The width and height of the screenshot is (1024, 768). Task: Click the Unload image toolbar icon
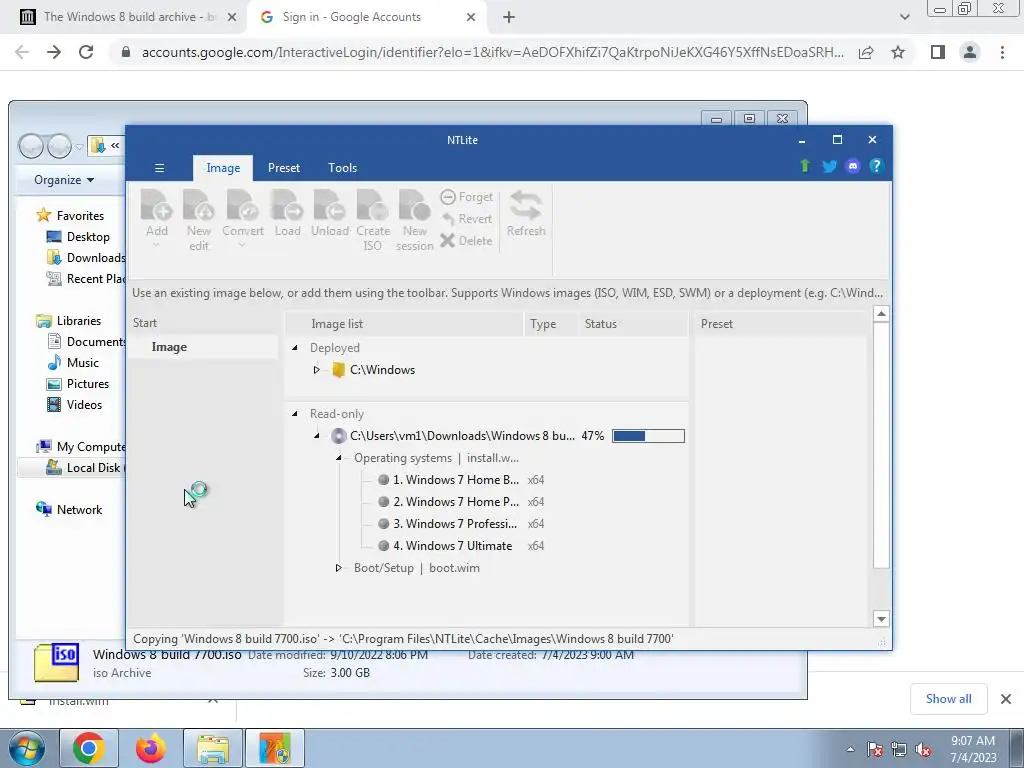[x=330, y=213]
